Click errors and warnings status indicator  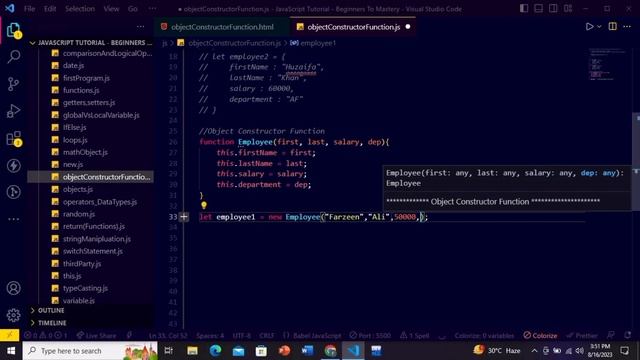46,336
